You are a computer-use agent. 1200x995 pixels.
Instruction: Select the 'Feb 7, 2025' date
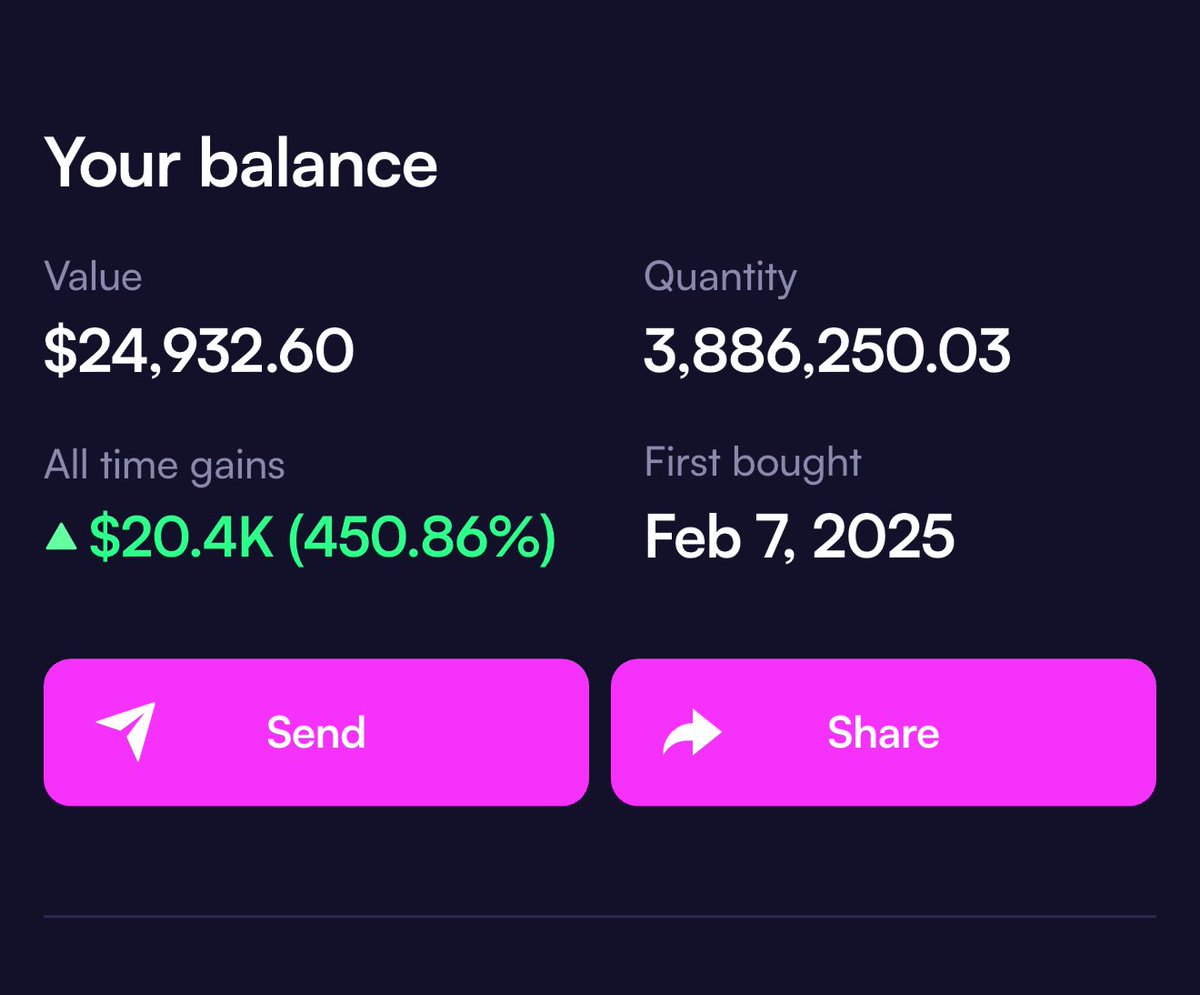coord(799,537)
